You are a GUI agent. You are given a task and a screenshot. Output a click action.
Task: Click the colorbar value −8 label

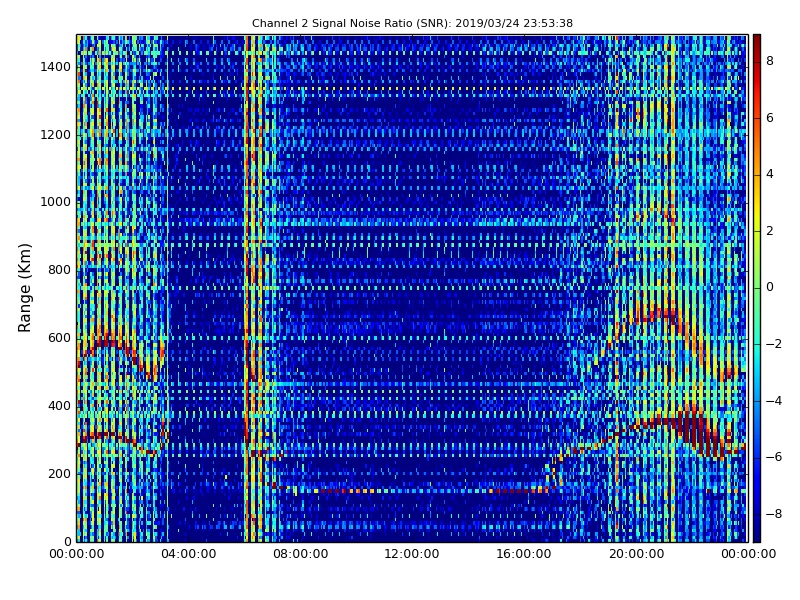[773, 514]
